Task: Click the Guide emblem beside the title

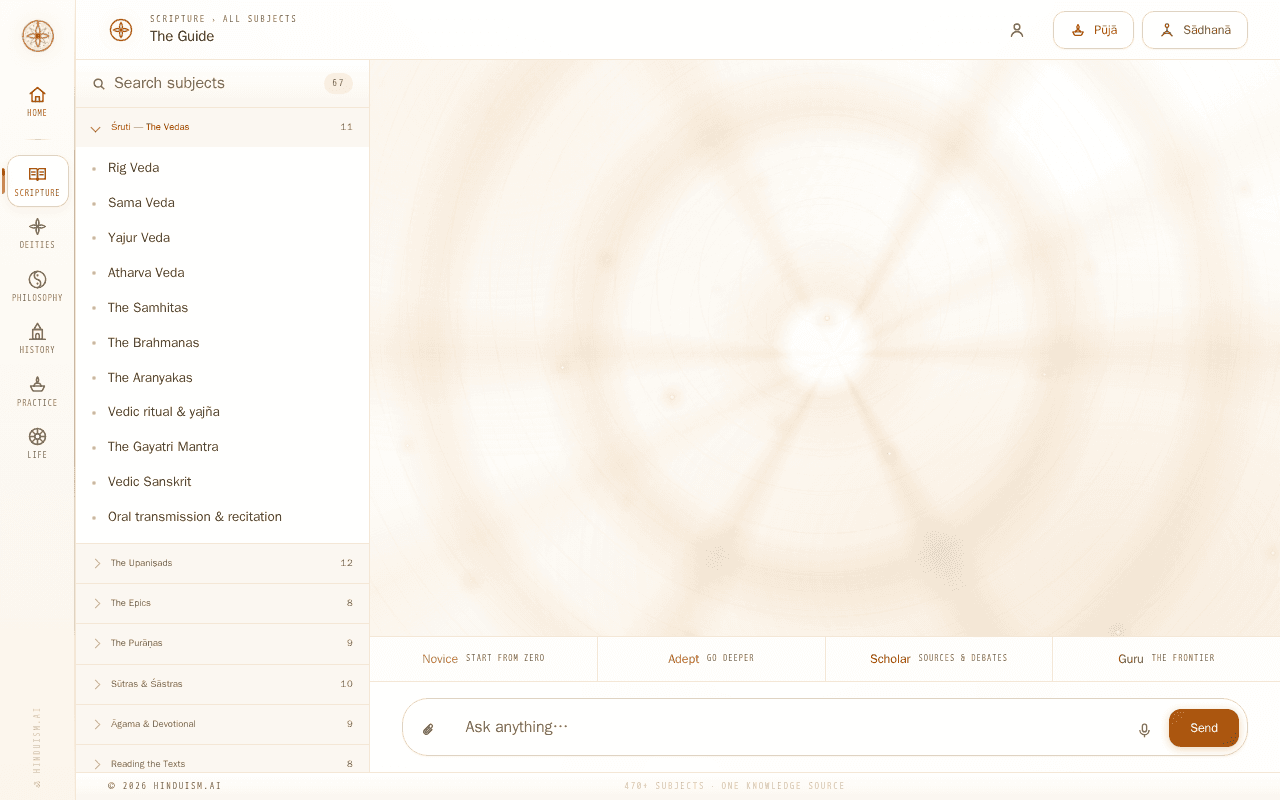Action: (x=121, y=30)
